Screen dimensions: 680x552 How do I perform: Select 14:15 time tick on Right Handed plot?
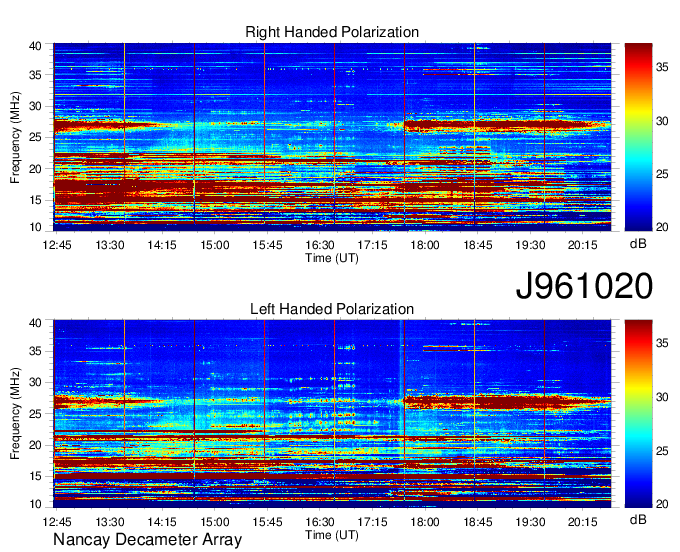coord(162,245)
